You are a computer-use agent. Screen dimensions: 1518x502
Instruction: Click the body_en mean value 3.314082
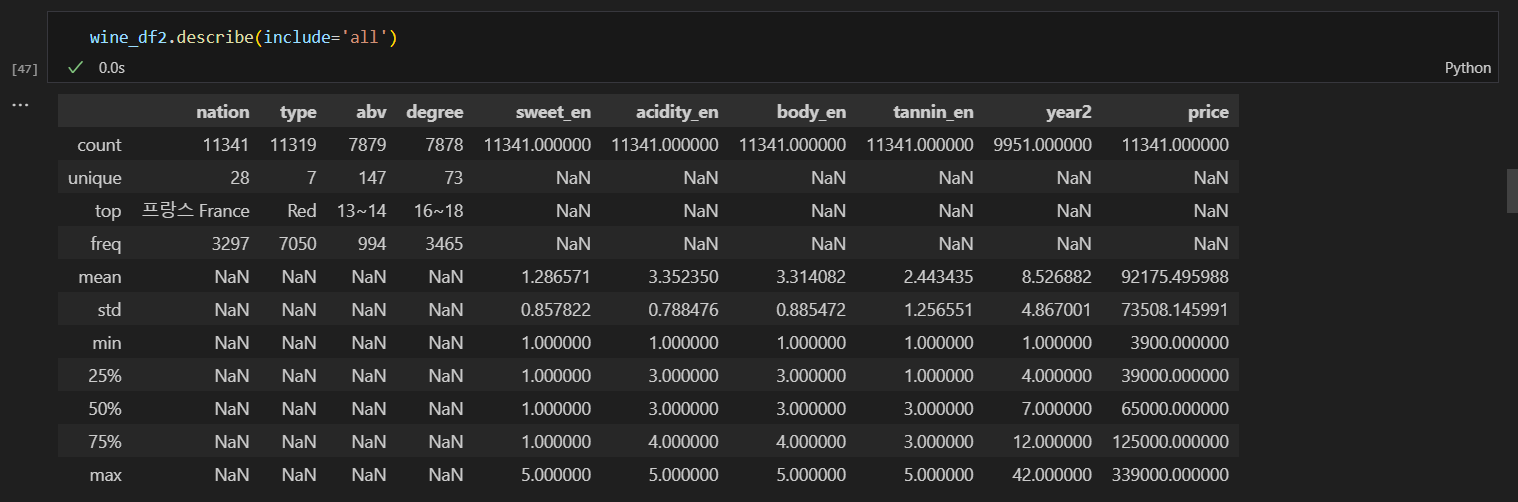811,277
